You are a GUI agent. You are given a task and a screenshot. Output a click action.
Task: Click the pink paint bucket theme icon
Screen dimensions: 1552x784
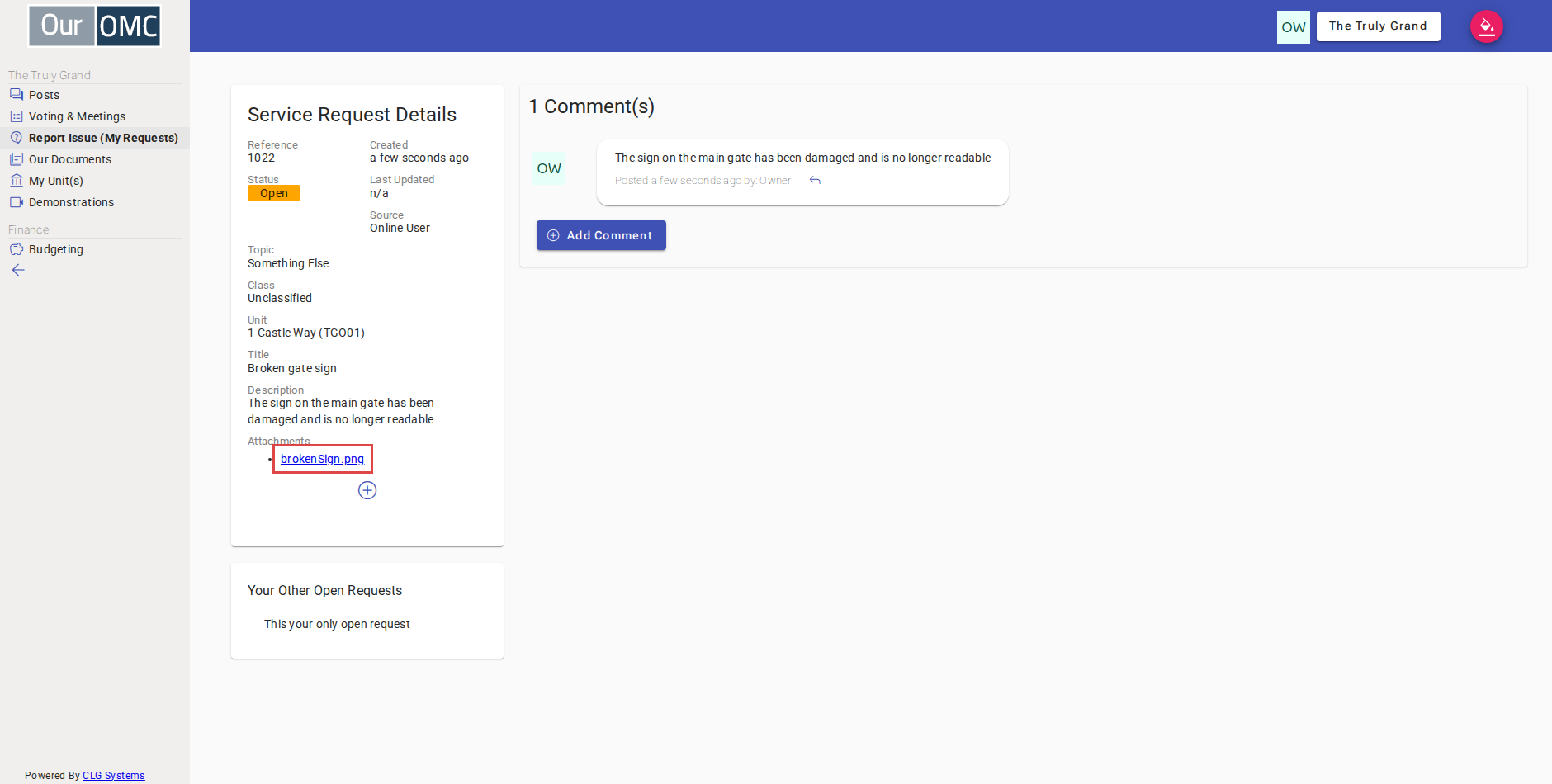pyautogui.click(x=1486, y=26)
